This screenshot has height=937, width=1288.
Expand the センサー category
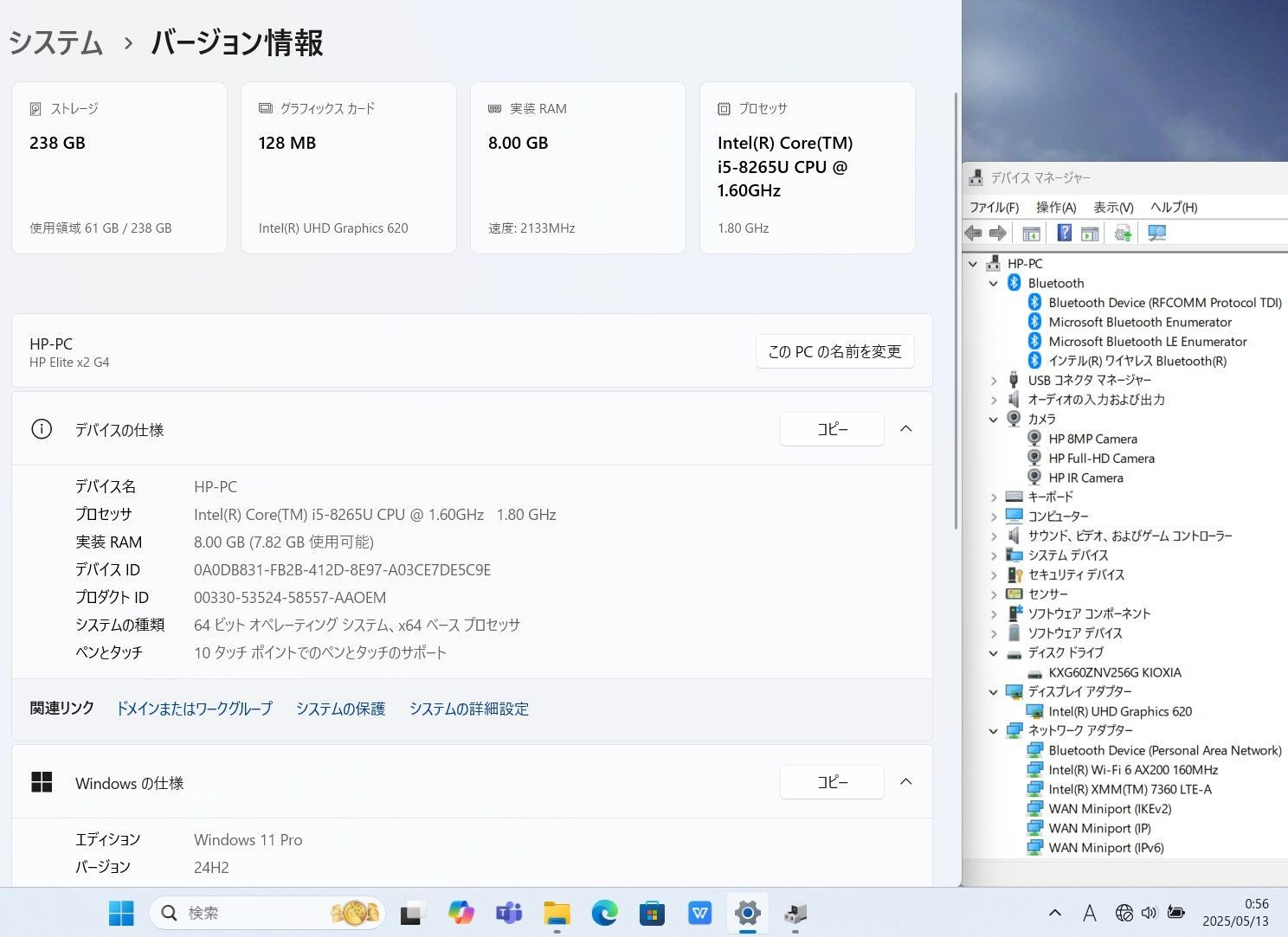pos(994,594)
